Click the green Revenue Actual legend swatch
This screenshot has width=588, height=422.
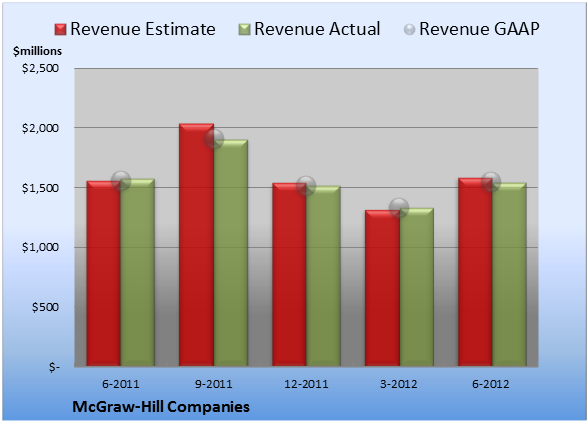244,30
